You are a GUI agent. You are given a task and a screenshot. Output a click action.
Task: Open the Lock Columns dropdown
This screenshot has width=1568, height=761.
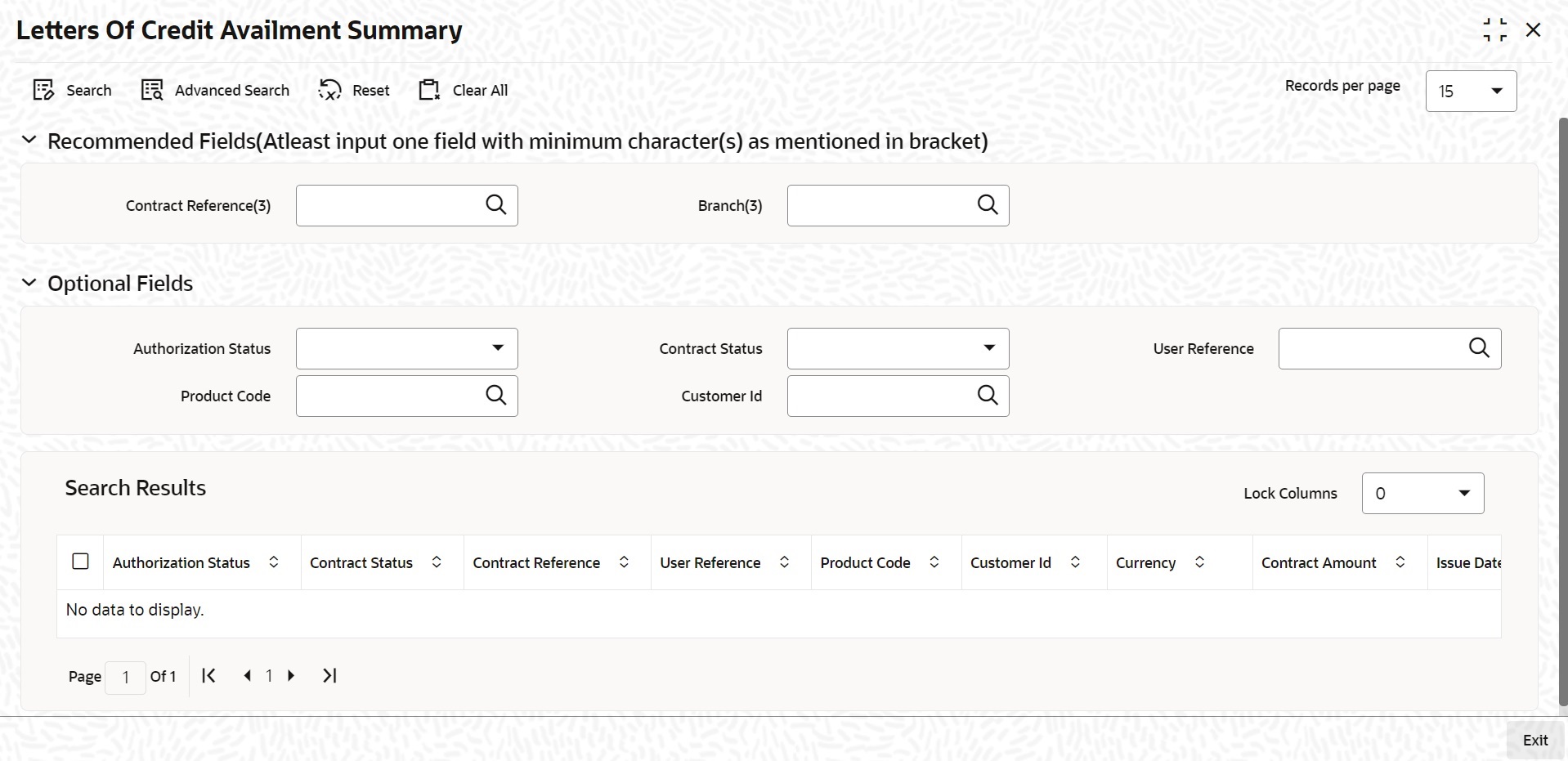coord(1422,494)
